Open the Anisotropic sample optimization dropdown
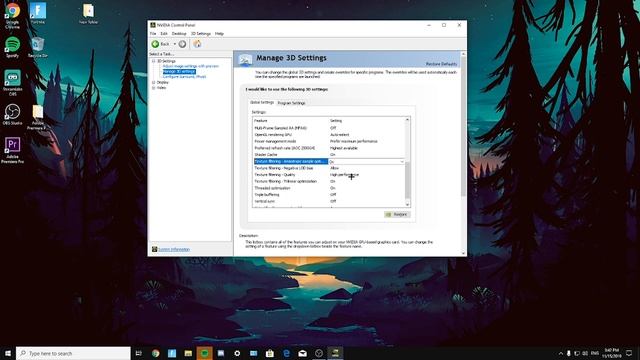The height and width of the screenshot is (360, 640). click(x=402, y=162)
